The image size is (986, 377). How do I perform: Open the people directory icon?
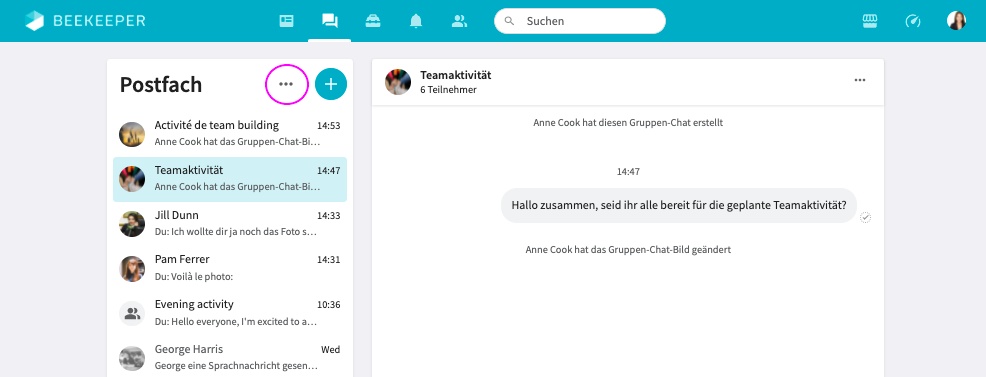point(460,21)
